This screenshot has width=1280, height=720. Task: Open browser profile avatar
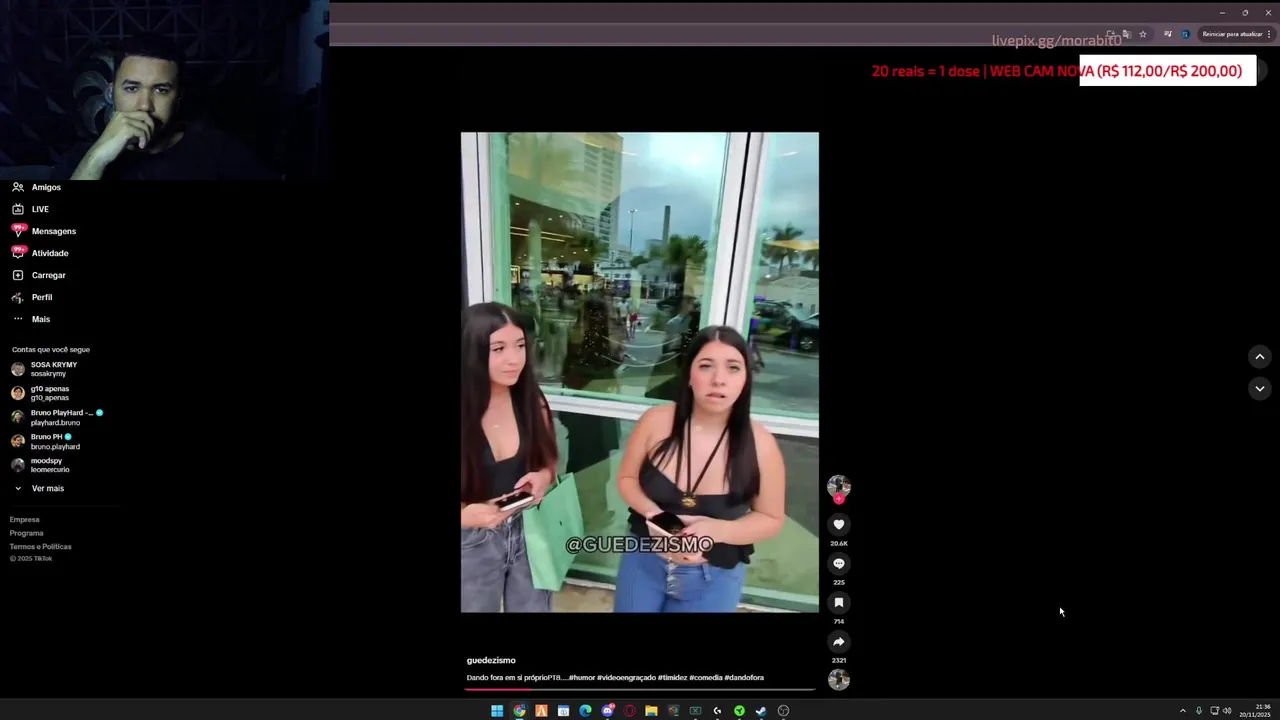point(1186,34)
